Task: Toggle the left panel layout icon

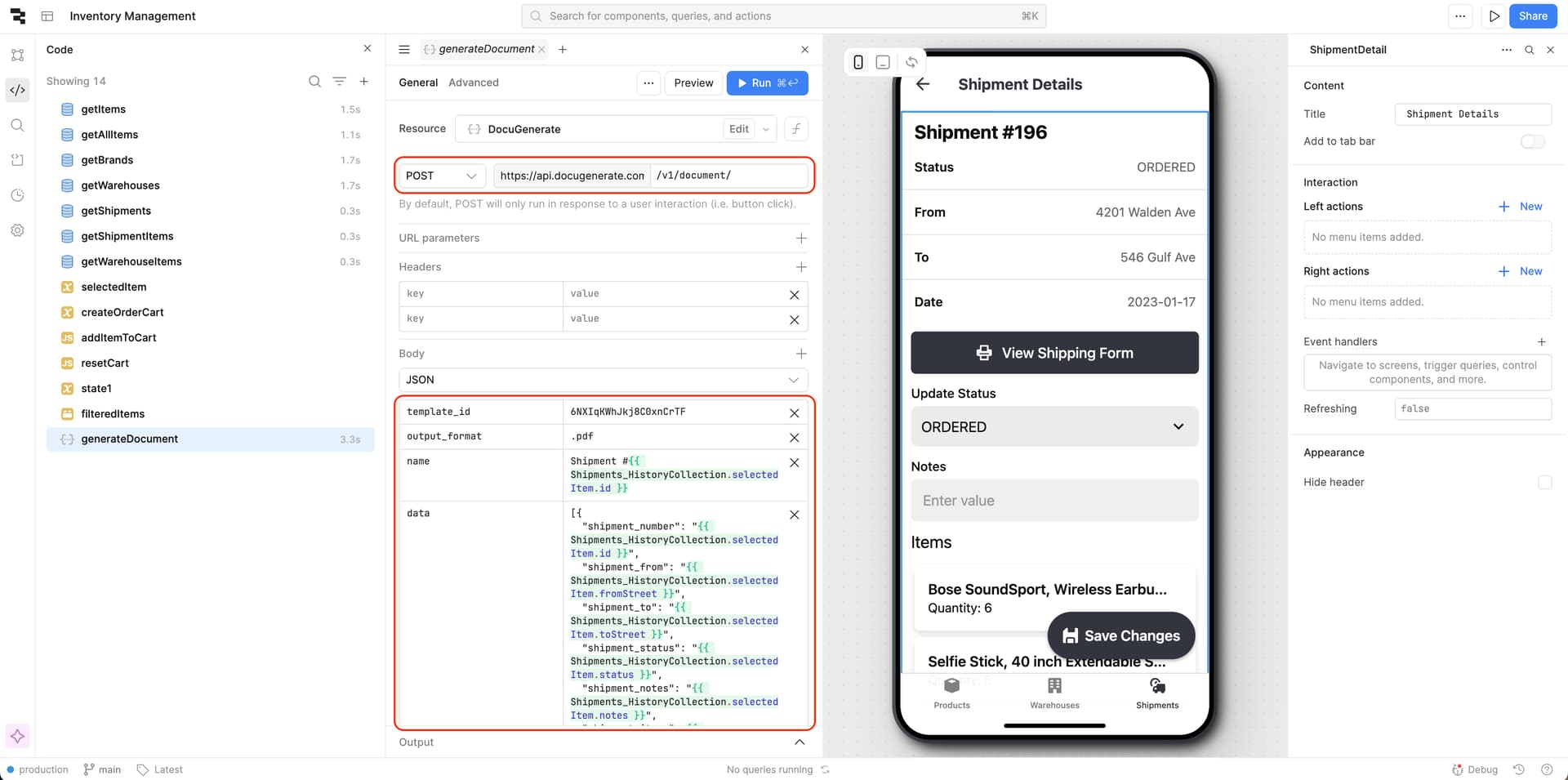Action: pyautogui.click(x=47, y=16)
